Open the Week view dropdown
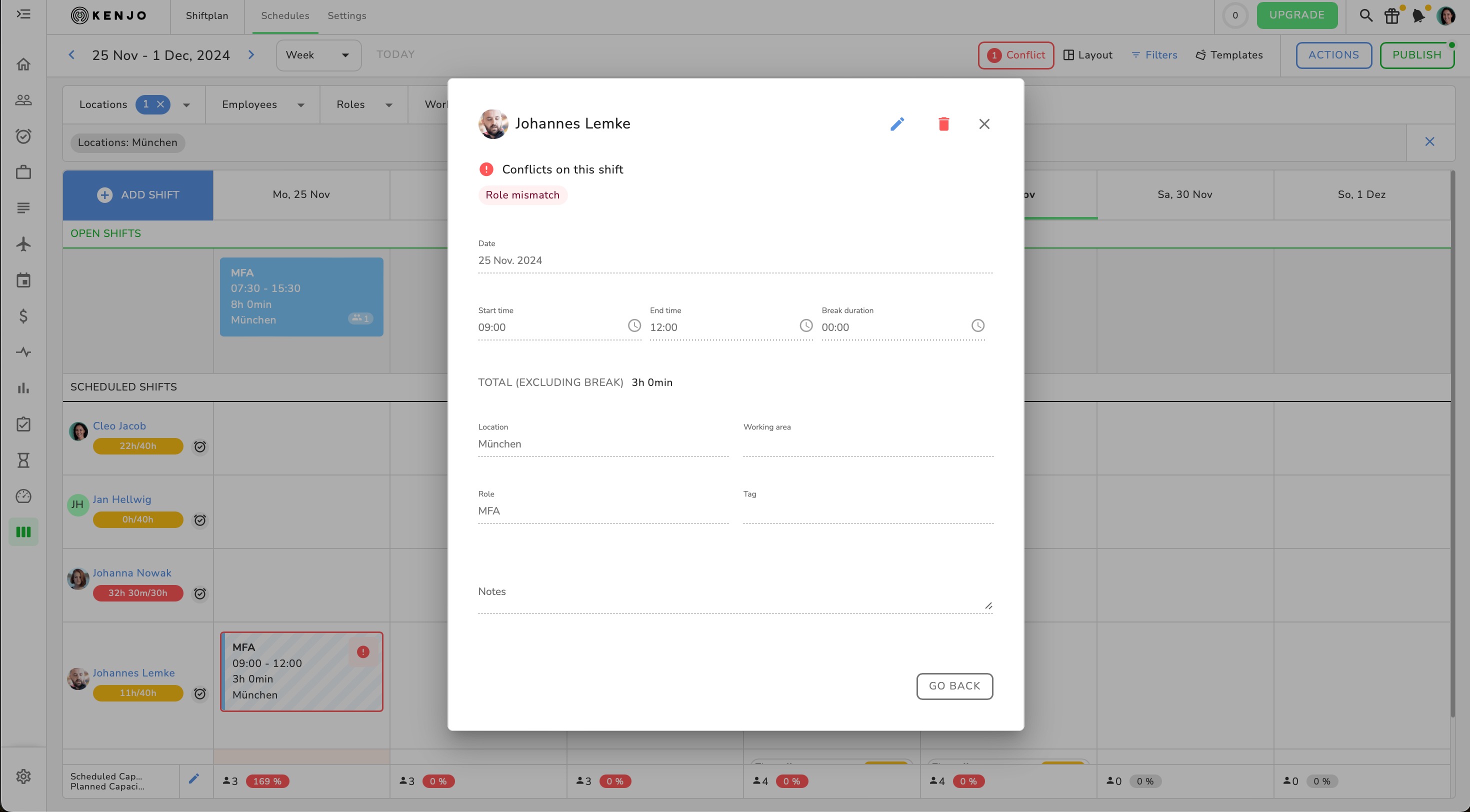1470x812 pixels. point(318,55)
